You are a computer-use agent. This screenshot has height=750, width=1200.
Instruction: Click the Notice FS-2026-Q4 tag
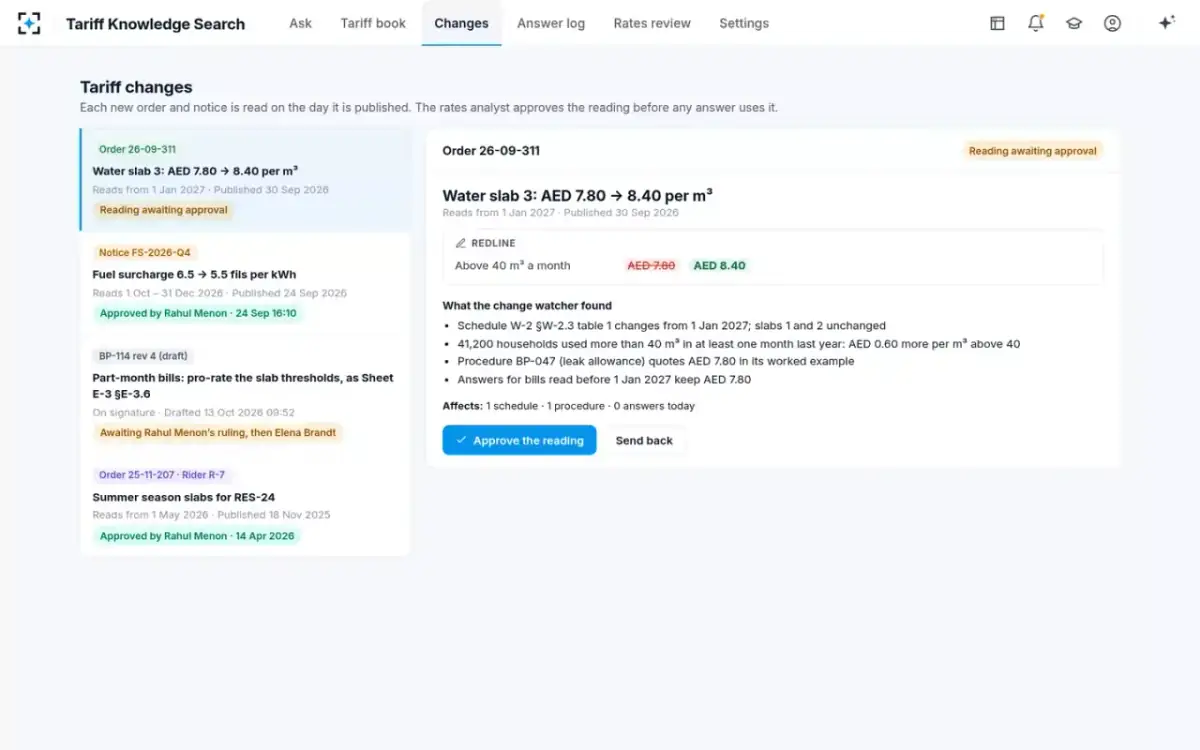pos(144,253)
